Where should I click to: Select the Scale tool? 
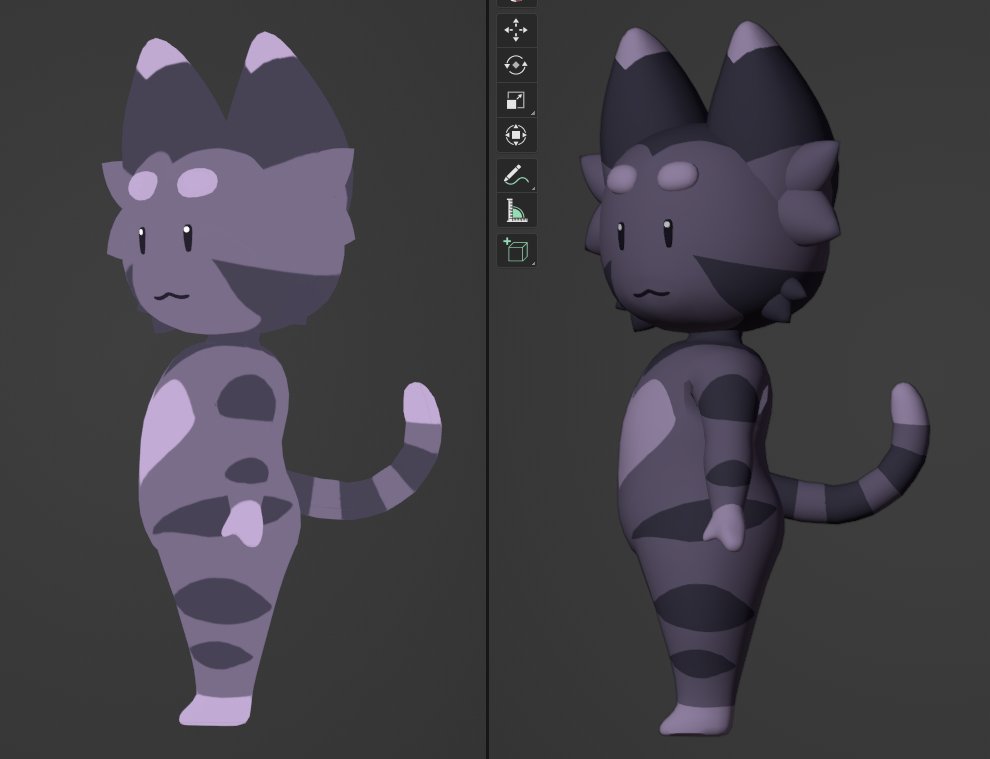coord(516,100)
